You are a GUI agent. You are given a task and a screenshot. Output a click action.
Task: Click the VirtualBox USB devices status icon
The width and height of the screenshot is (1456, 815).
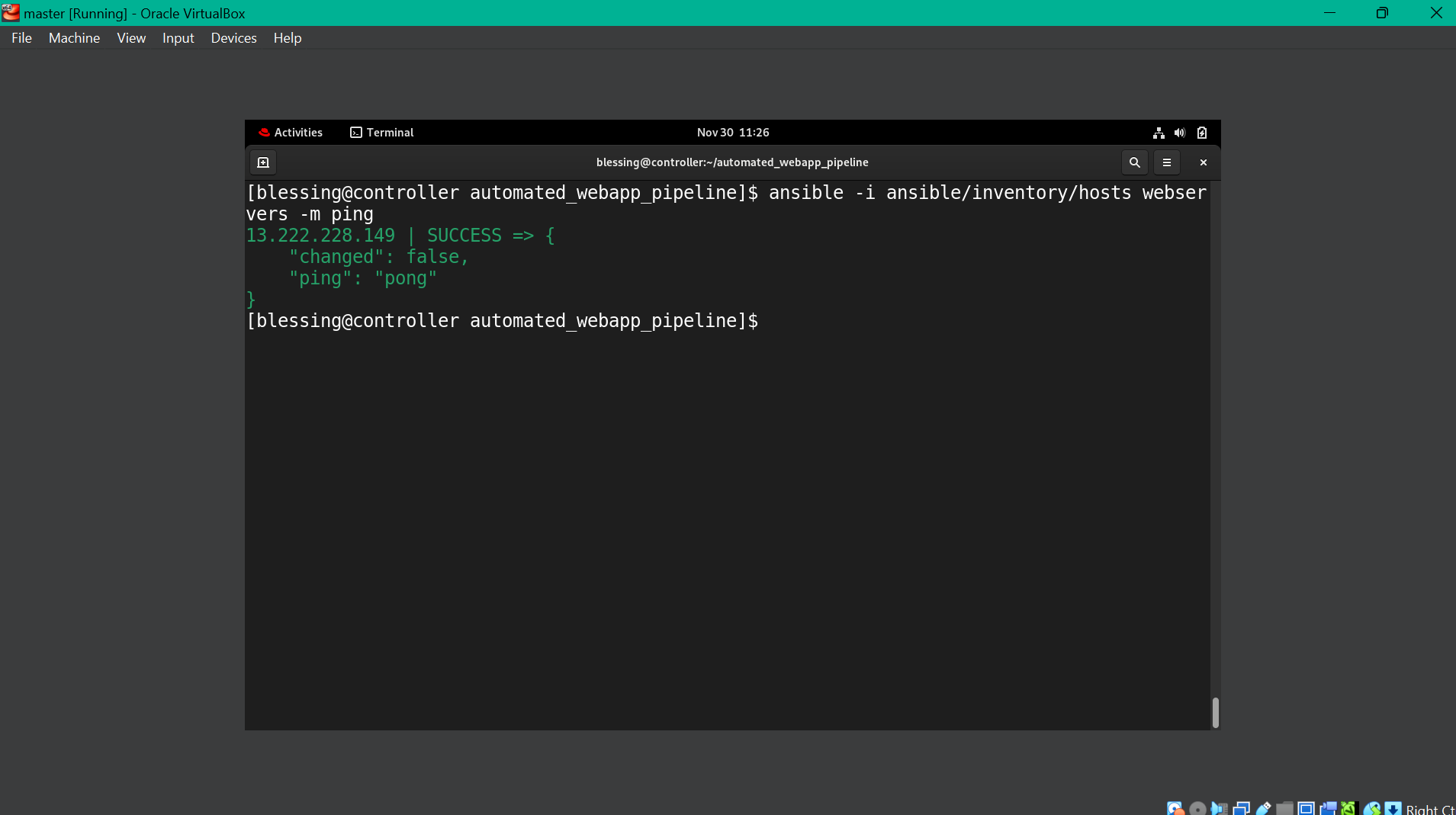click(x=1264, y=808)
